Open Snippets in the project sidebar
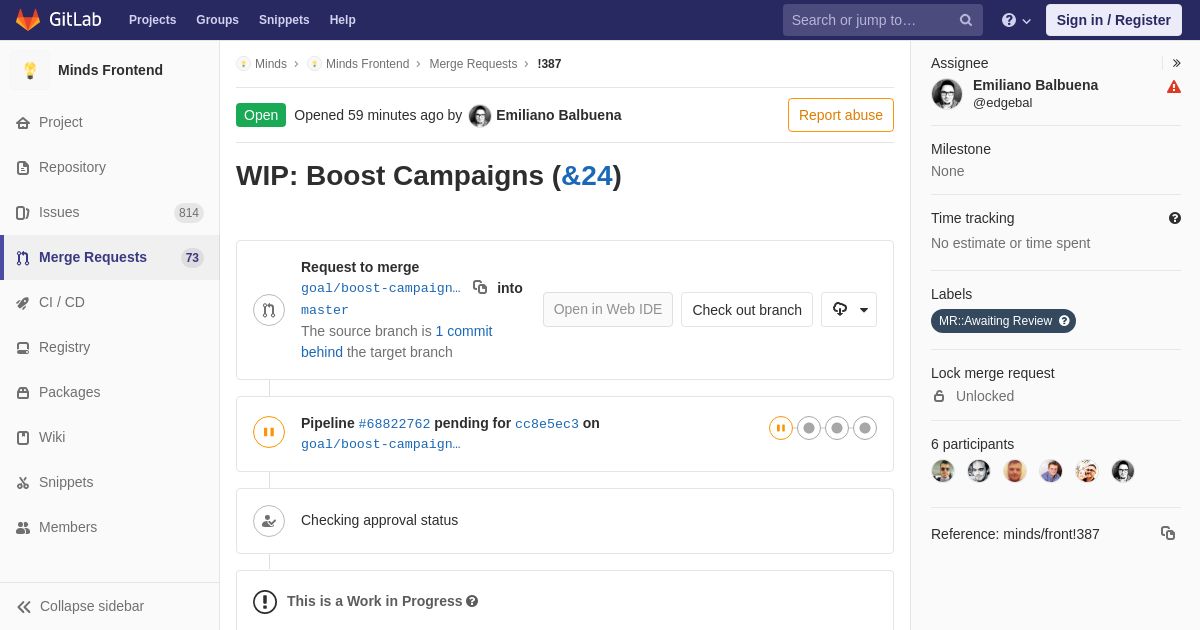1200x630 pixels. (110, 482)
